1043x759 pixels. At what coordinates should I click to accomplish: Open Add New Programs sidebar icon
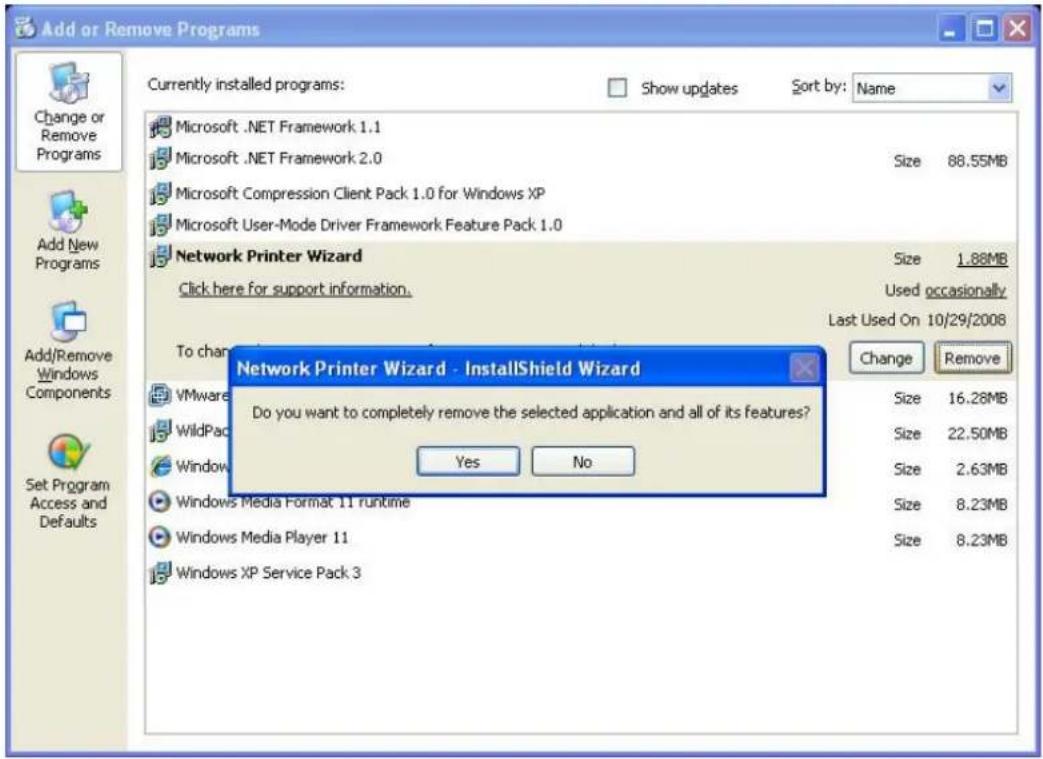[68, 212]
